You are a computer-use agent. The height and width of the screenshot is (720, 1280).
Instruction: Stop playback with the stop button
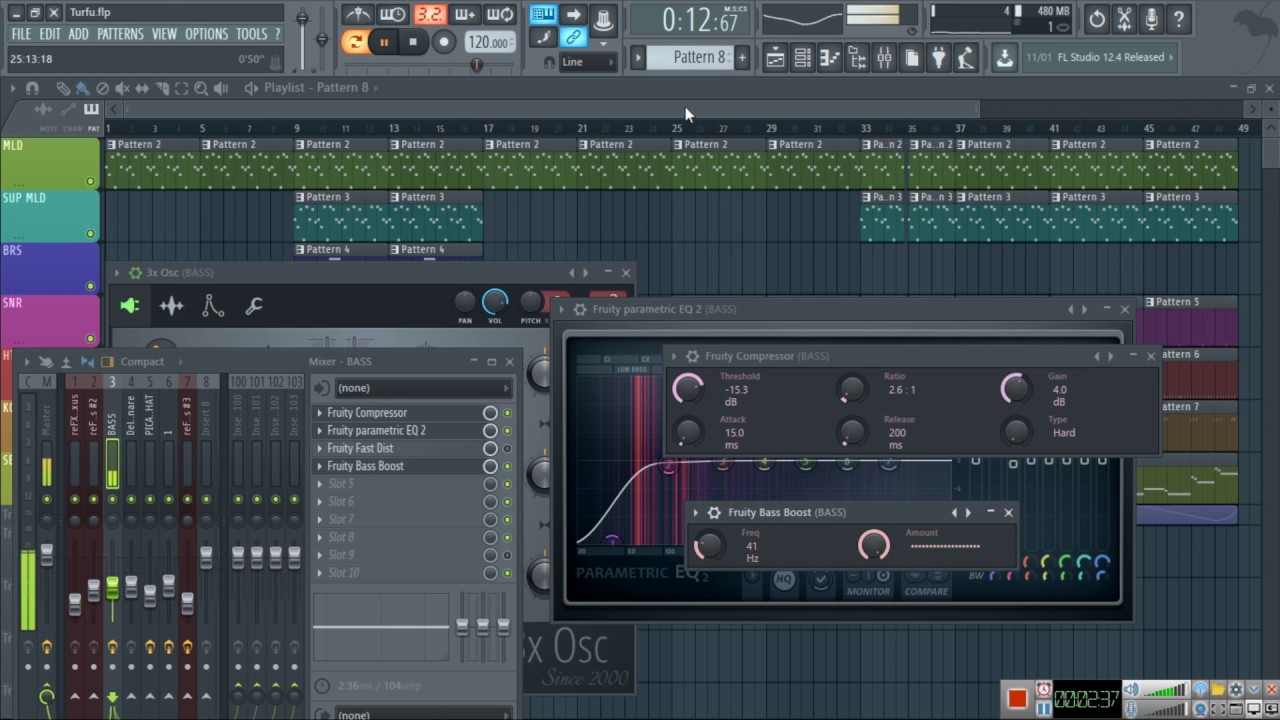[413, 42]
